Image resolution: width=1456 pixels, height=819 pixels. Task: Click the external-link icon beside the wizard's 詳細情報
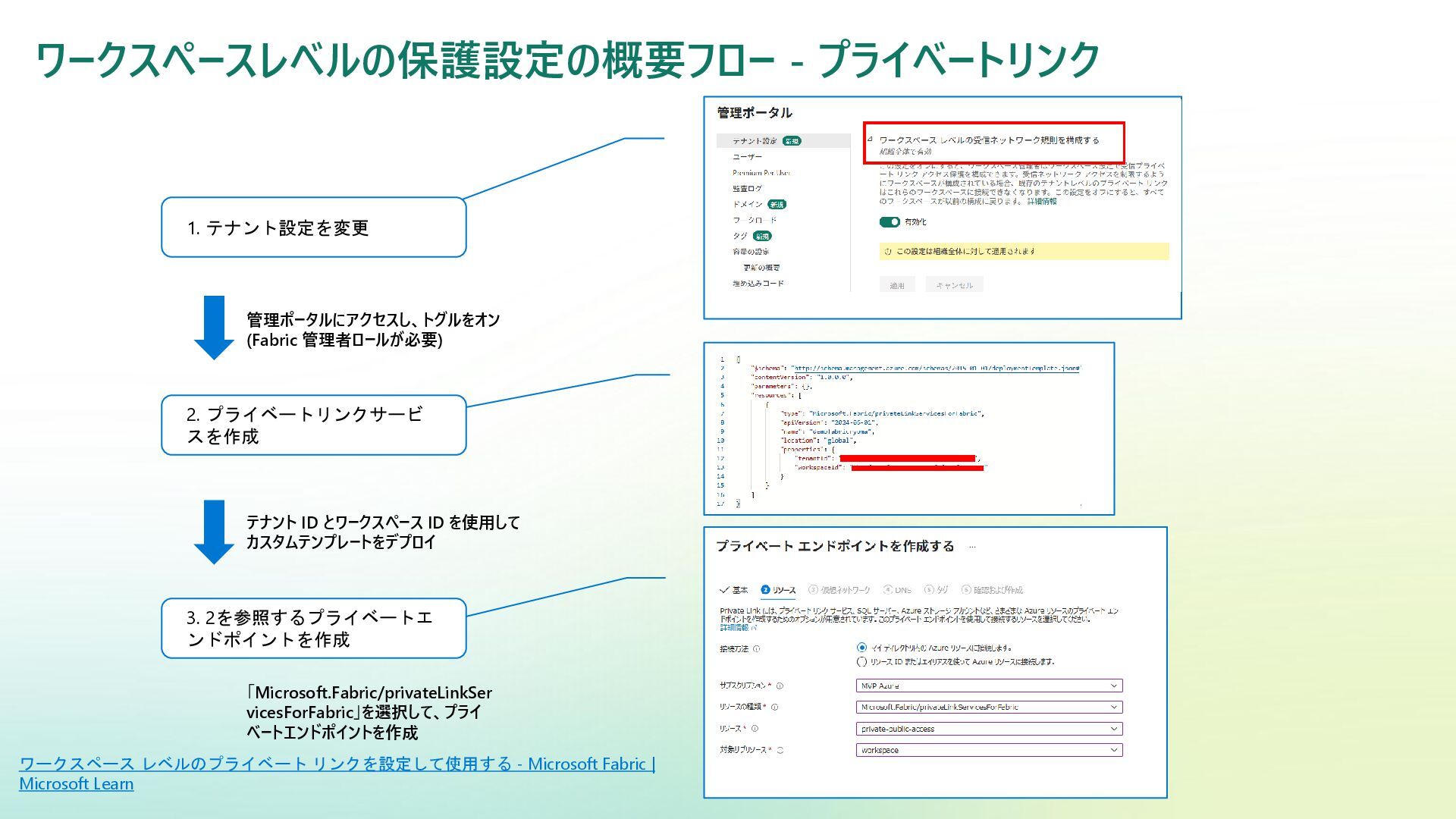(754, 628)
